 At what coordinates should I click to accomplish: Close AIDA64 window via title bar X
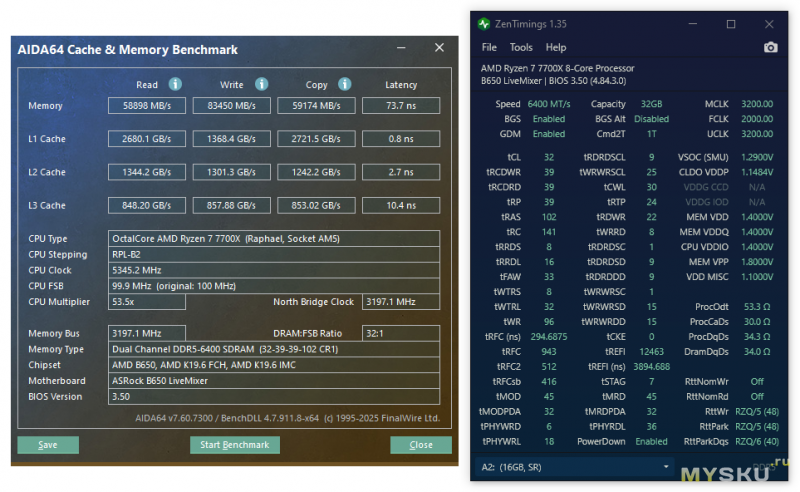438,48
